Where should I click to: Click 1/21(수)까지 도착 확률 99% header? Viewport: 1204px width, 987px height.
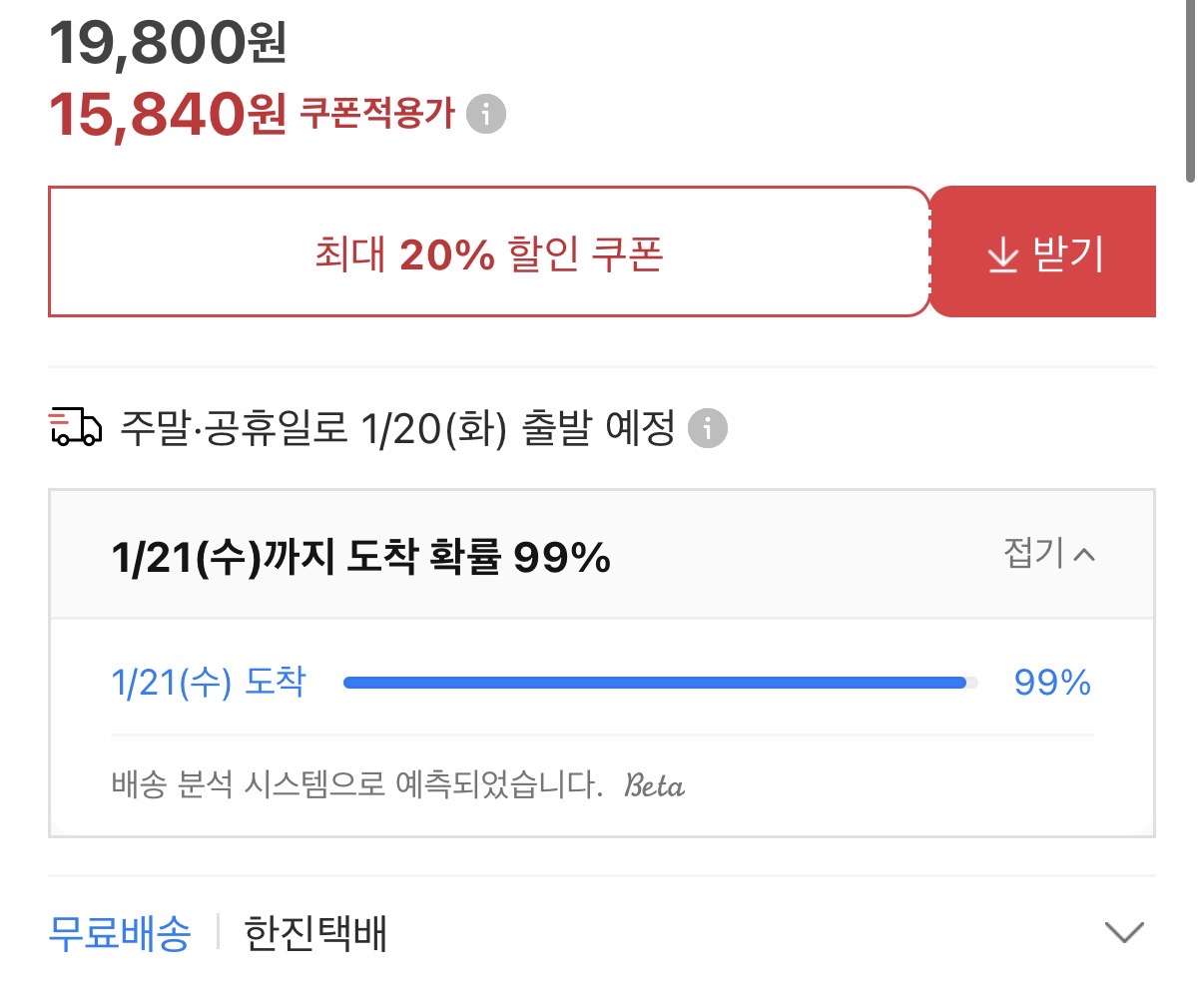coord(360,557)
